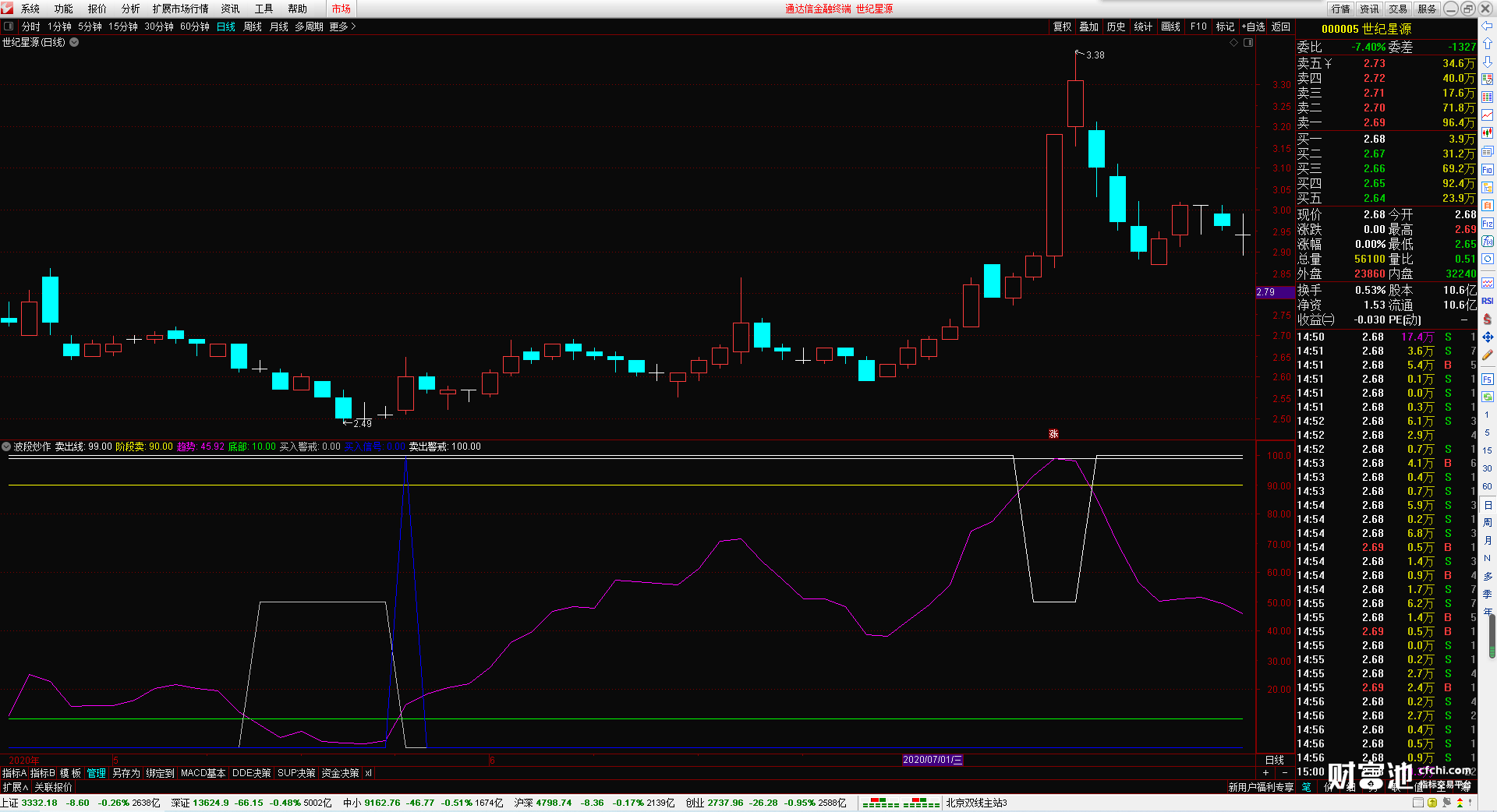Click the 复权 button
This screenshot has height=812, width=1497.
(1063, 26)
